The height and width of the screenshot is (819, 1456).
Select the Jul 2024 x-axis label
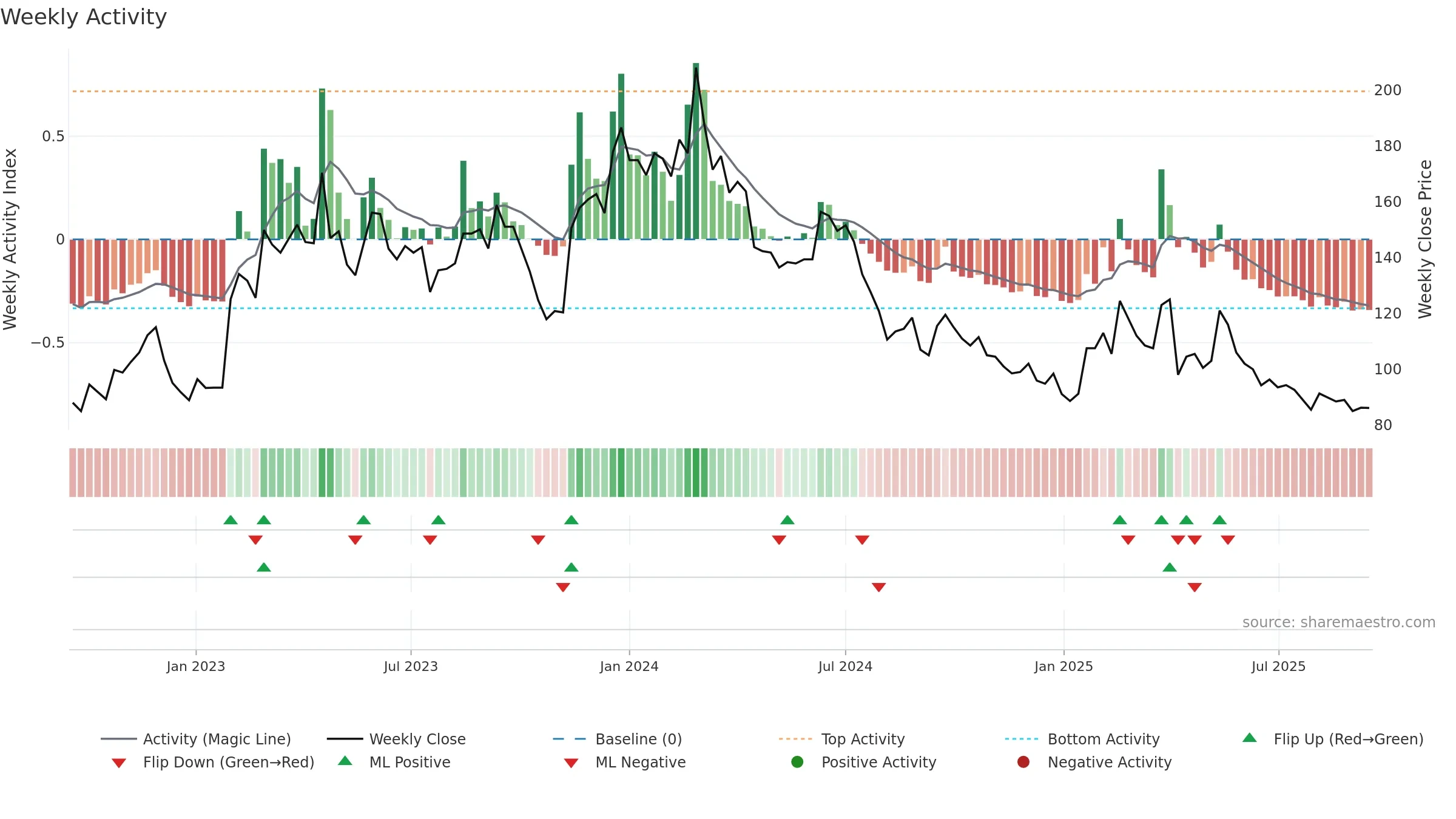(845, 666)
